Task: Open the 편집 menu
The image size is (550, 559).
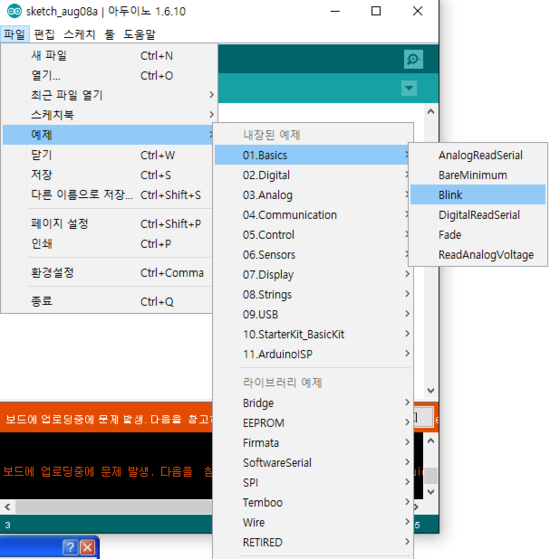Action: point(44,35)
